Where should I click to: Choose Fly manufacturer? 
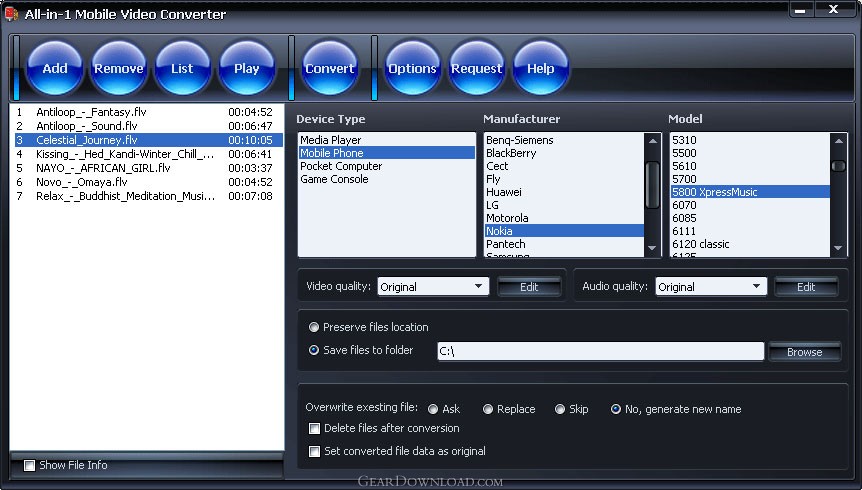pyautogui.click(x=564, y=179)
